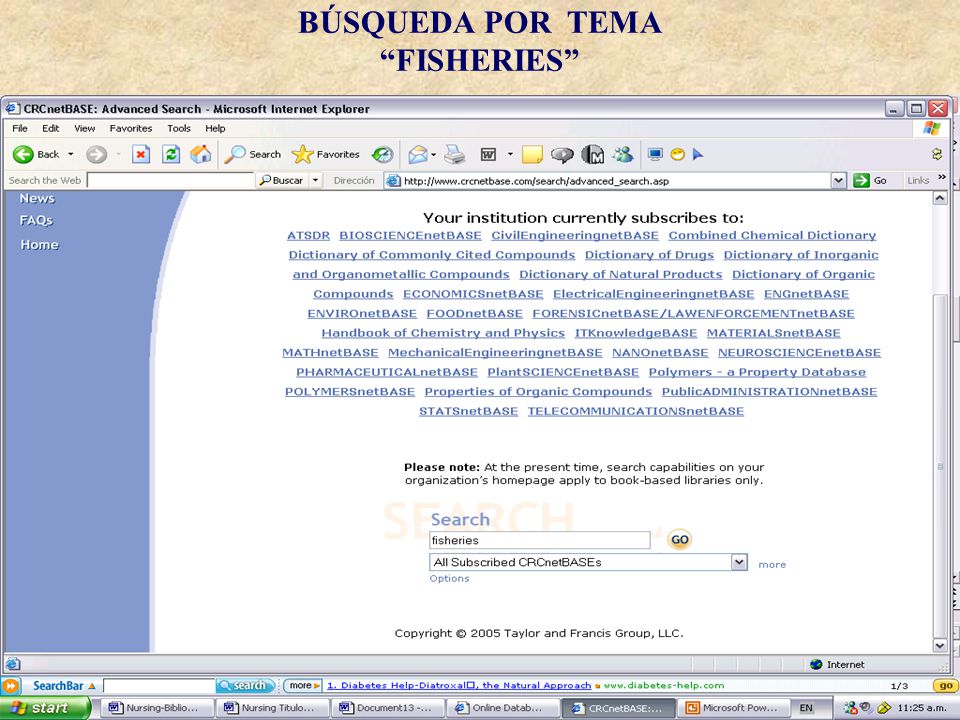The image size is (960, 720).
Task: Click the M Research icon in toolbar
Action: [x=592, y=154]
